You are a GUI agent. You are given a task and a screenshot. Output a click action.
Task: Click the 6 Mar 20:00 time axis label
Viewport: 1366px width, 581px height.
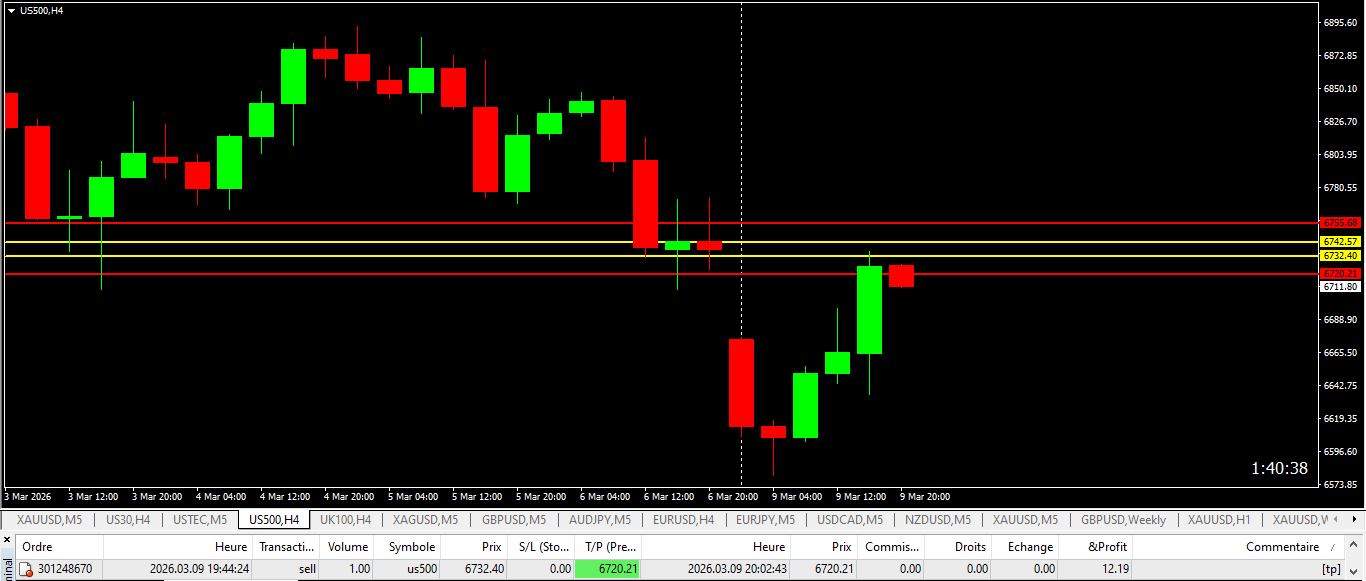coord(733,496)
